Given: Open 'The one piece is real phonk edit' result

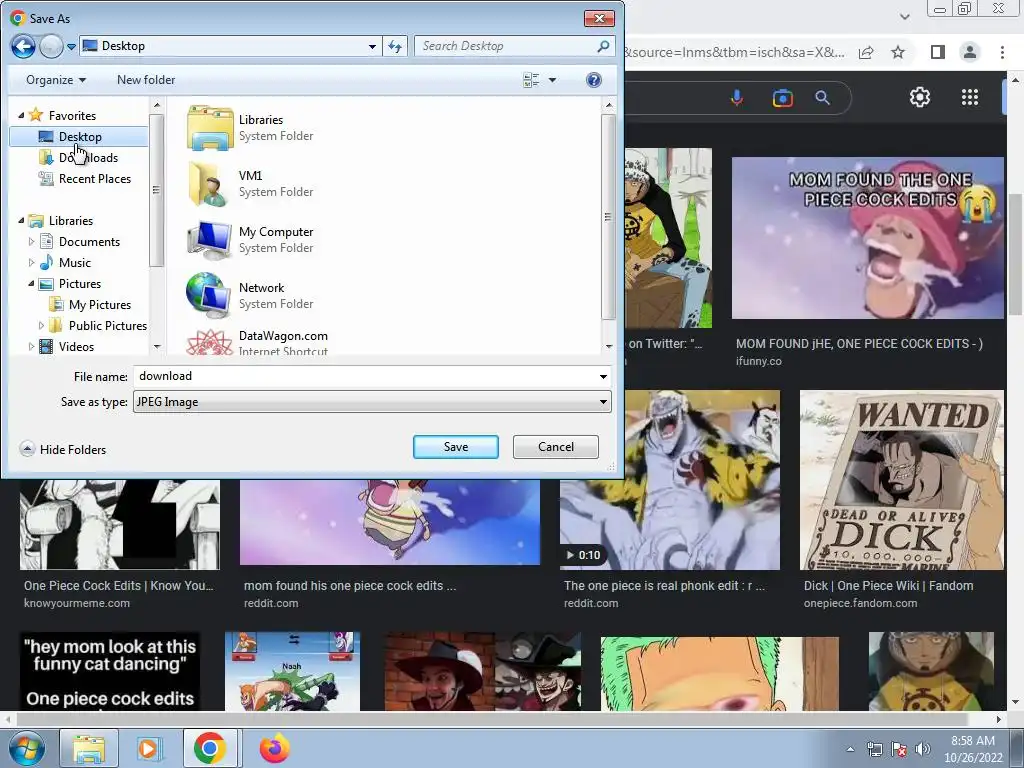Looking at the screenshot, I should [x=664, y=586].
